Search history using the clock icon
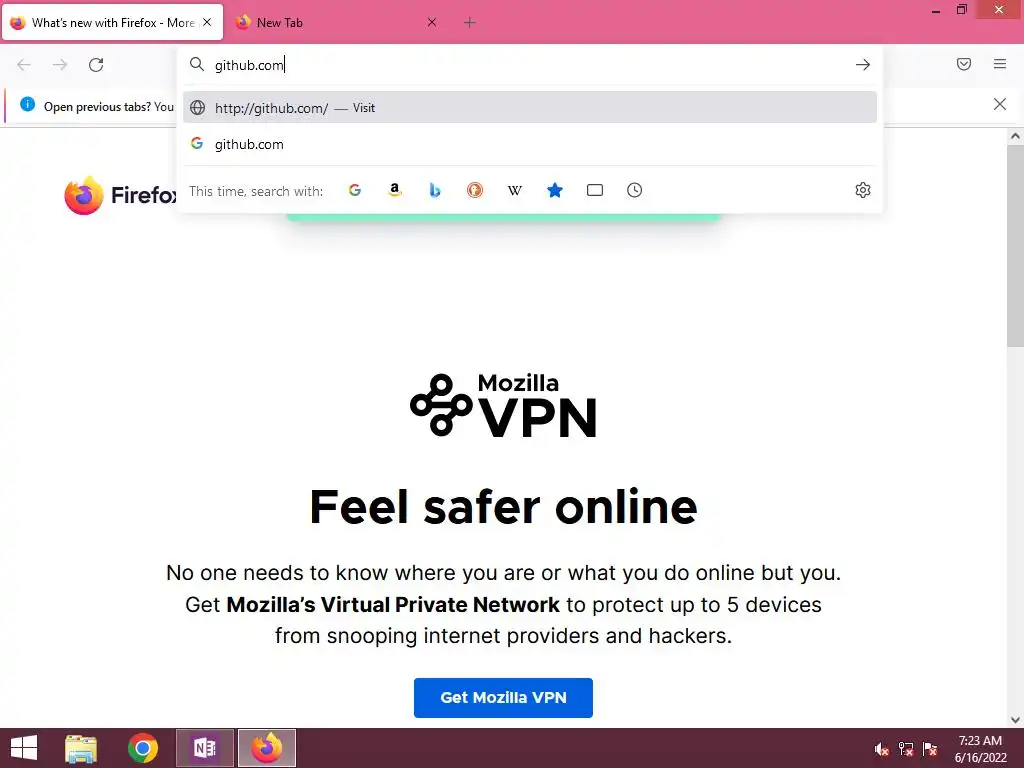Viewport: 1024px width, 768px height. pyautogui.click(x=635, y=190)
